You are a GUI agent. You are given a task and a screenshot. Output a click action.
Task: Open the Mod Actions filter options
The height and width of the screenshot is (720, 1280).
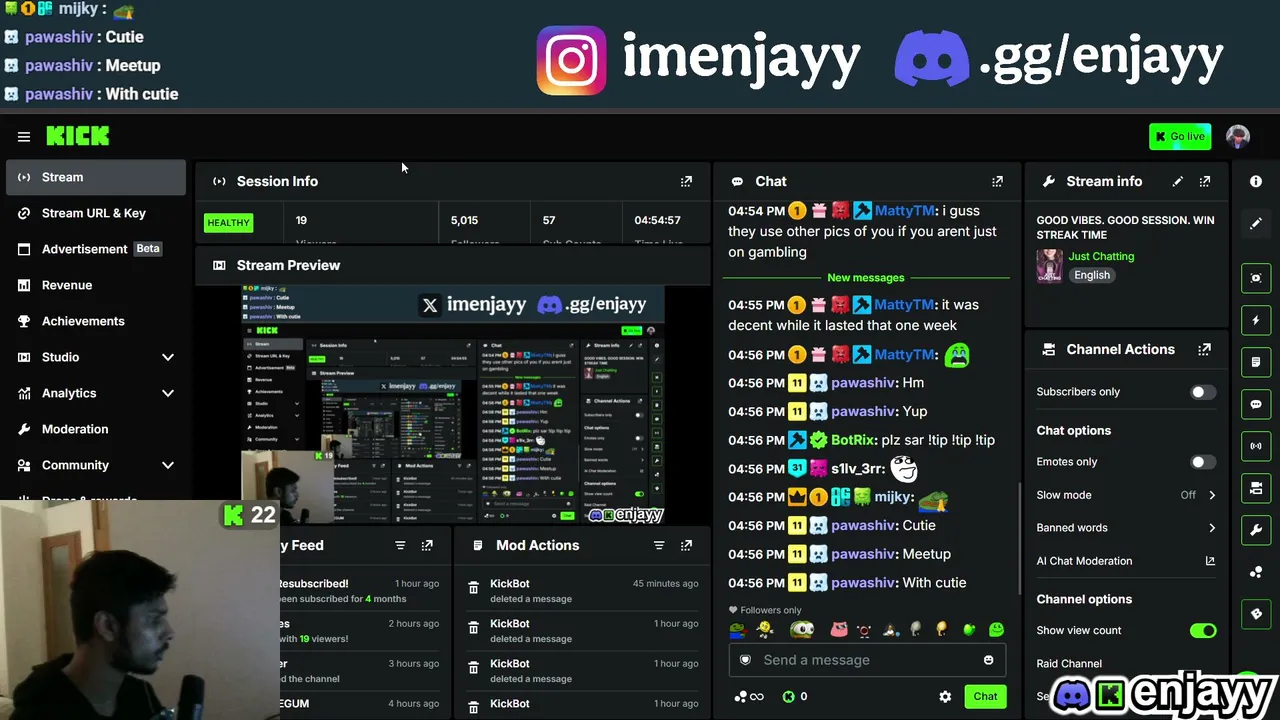tap(659, 545)
